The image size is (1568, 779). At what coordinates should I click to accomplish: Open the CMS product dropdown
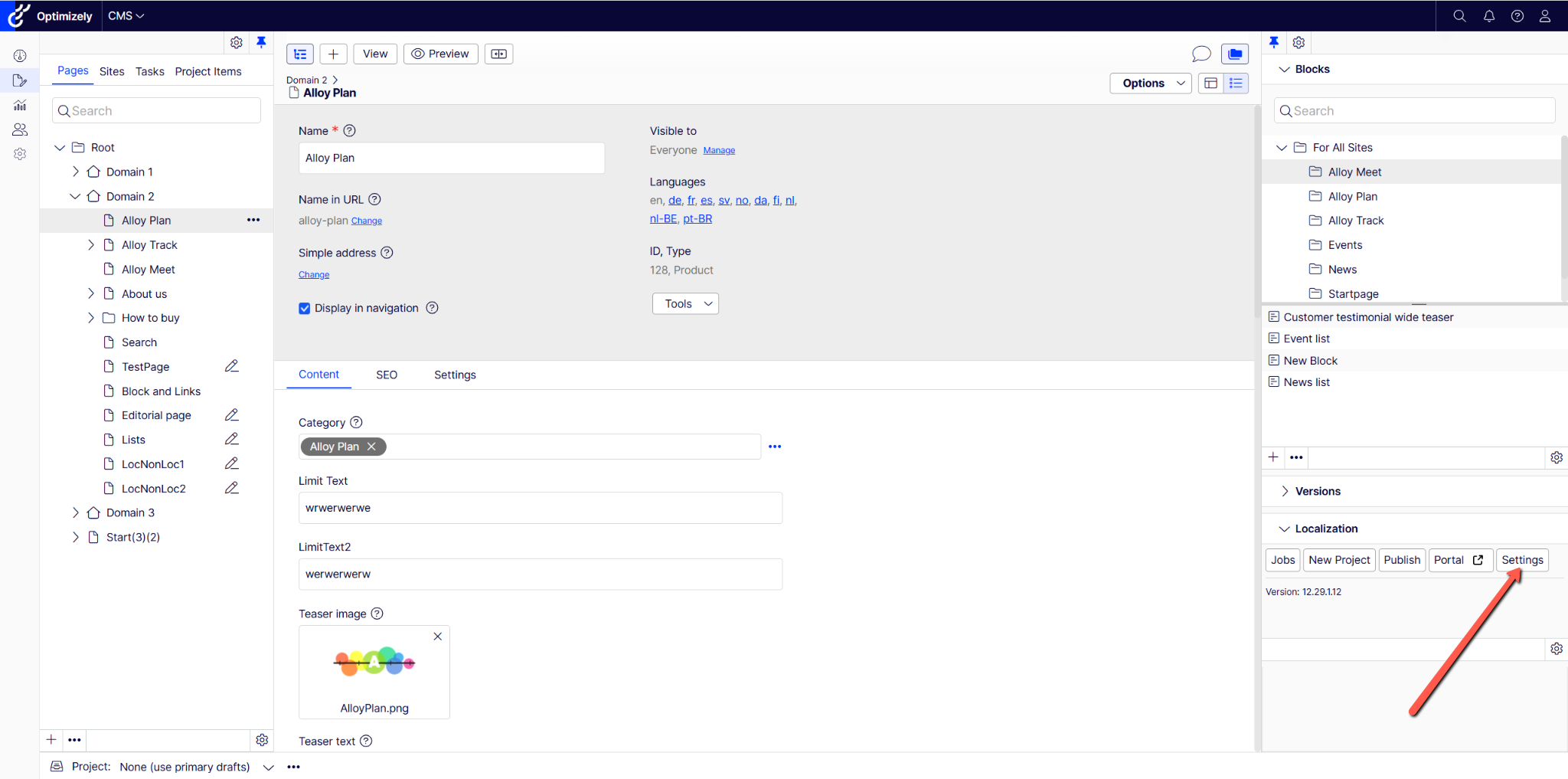click(126, 16)
